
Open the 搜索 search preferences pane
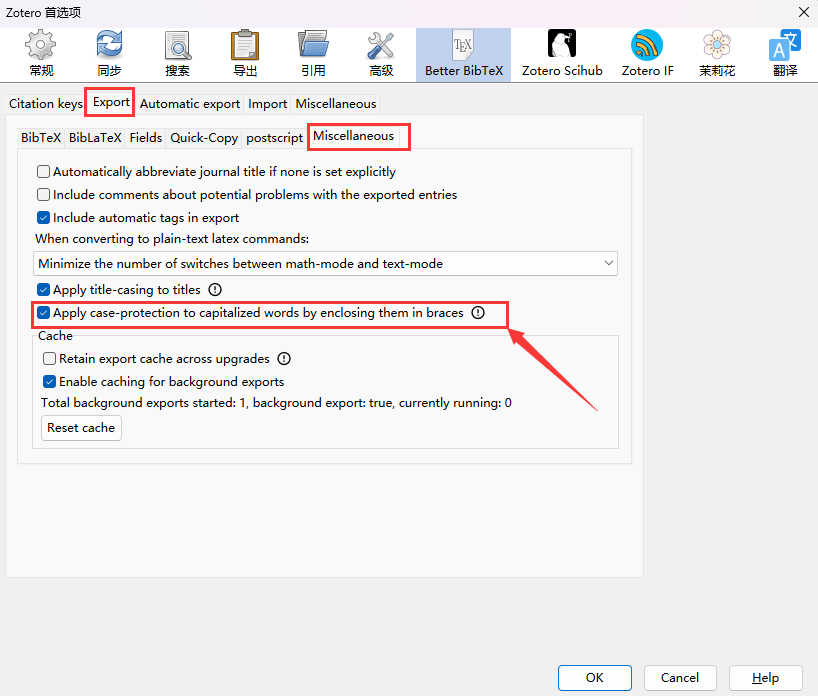(177, 54)
